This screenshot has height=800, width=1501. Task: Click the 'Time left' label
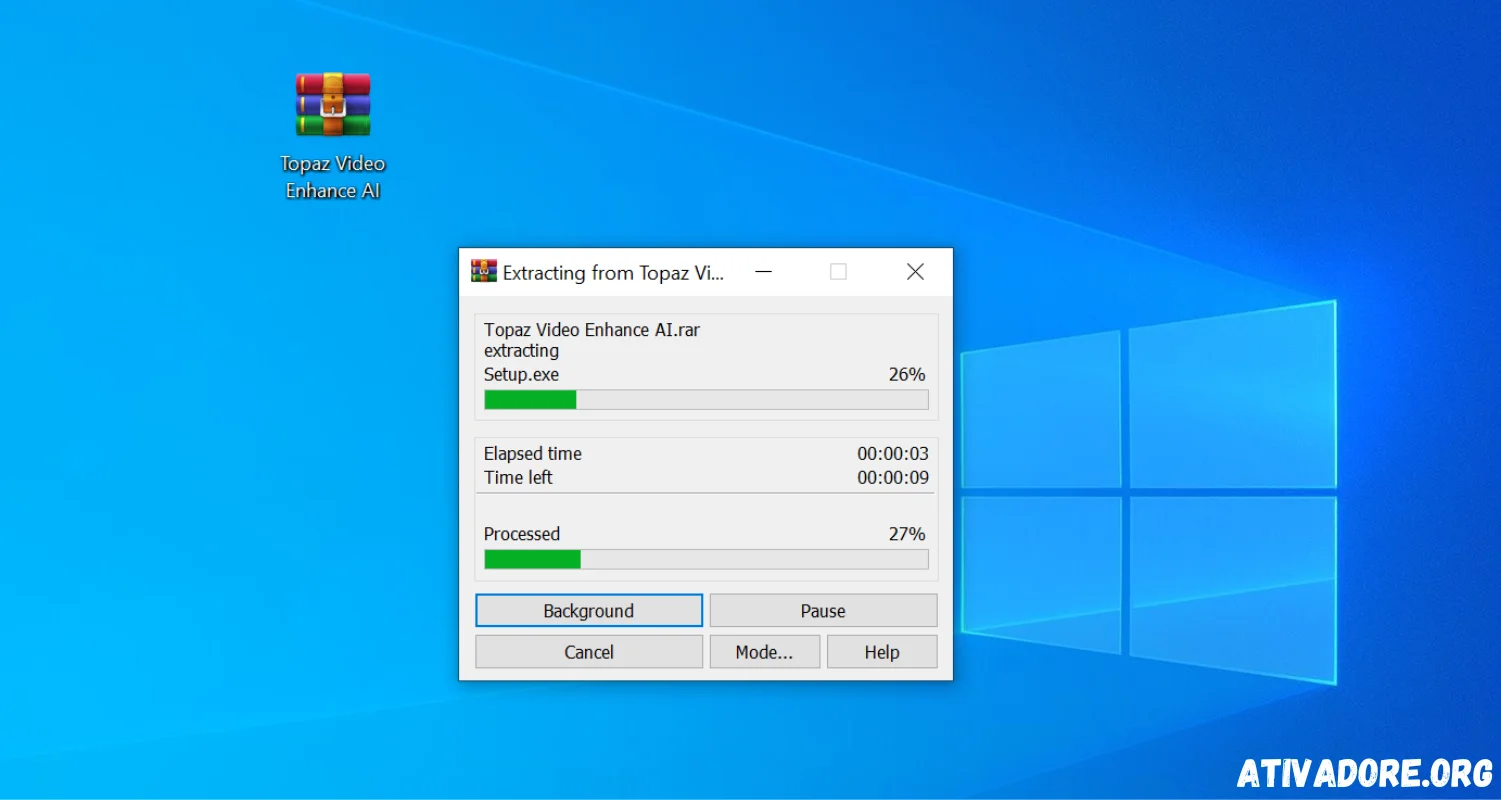[518, 478]
